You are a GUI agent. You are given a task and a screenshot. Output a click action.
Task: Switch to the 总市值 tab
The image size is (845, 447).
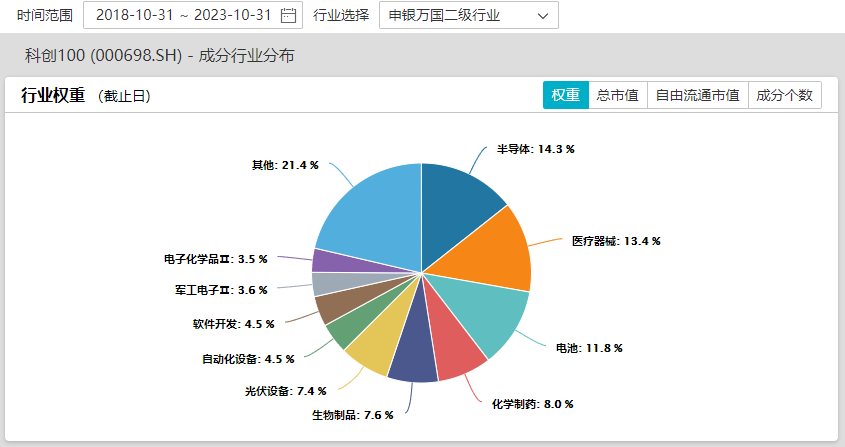(618, 95)
